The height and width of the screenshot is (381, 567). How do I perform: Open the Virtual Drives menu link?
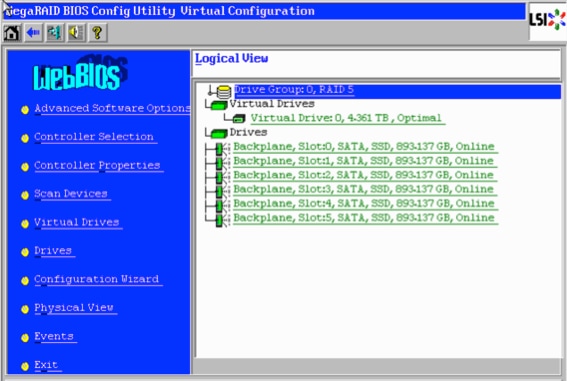pyautogui.click(x=77, y=223)
